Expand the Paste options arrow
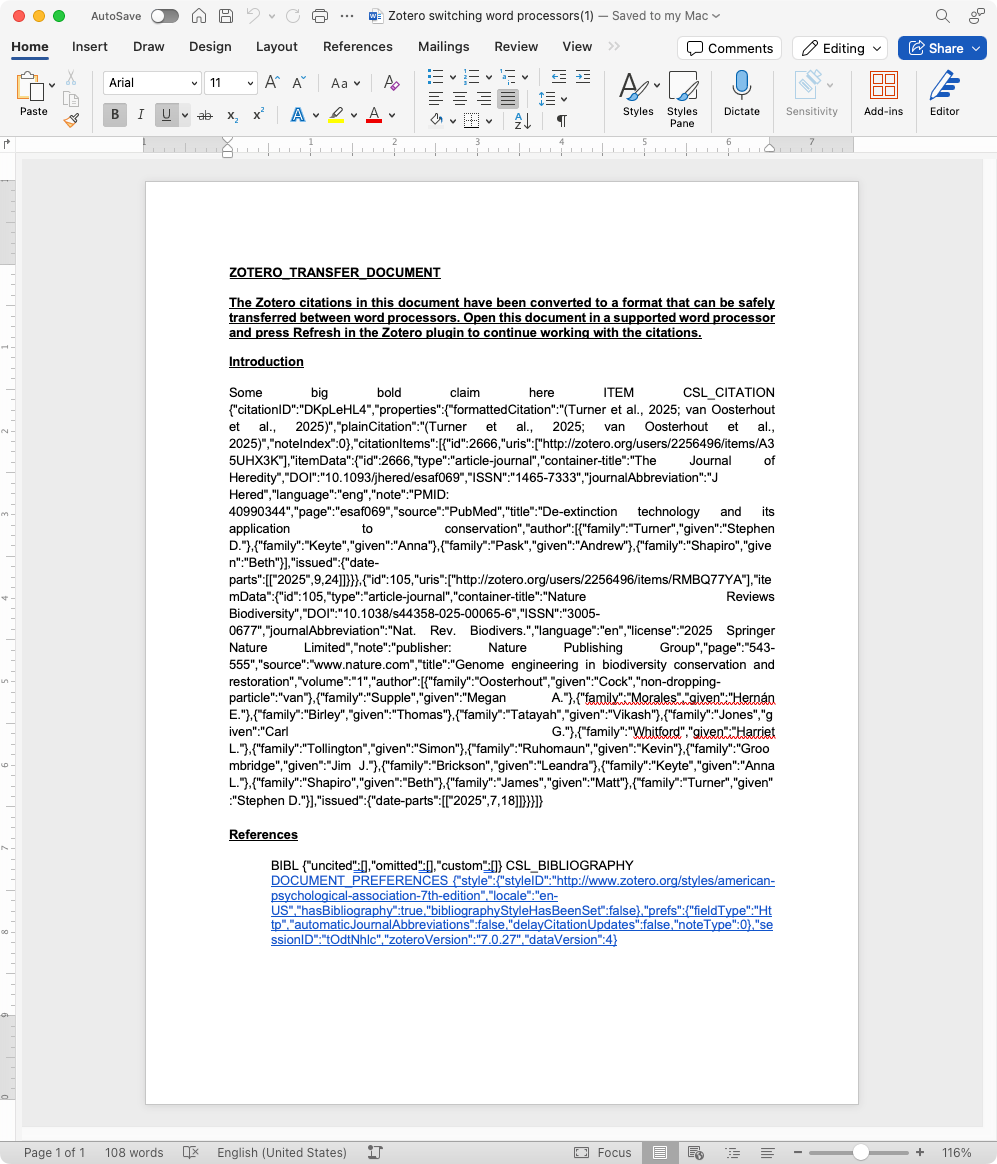This screenshot has height=1164, width=997. (x=52, y=85)
